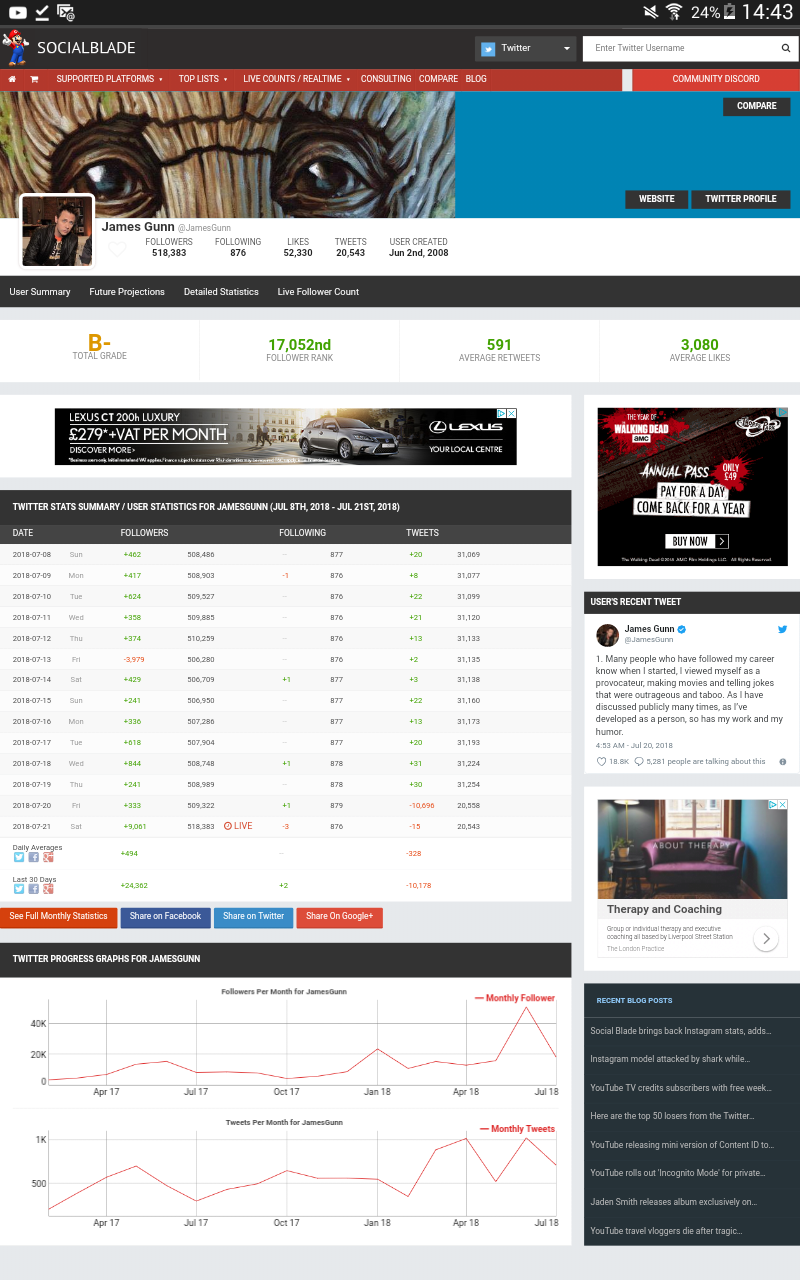Click the arrow button on Therapy and Coaching ad
This screenshot has width=800, height=1280.
pyautogui.click(x=766, y=939)
